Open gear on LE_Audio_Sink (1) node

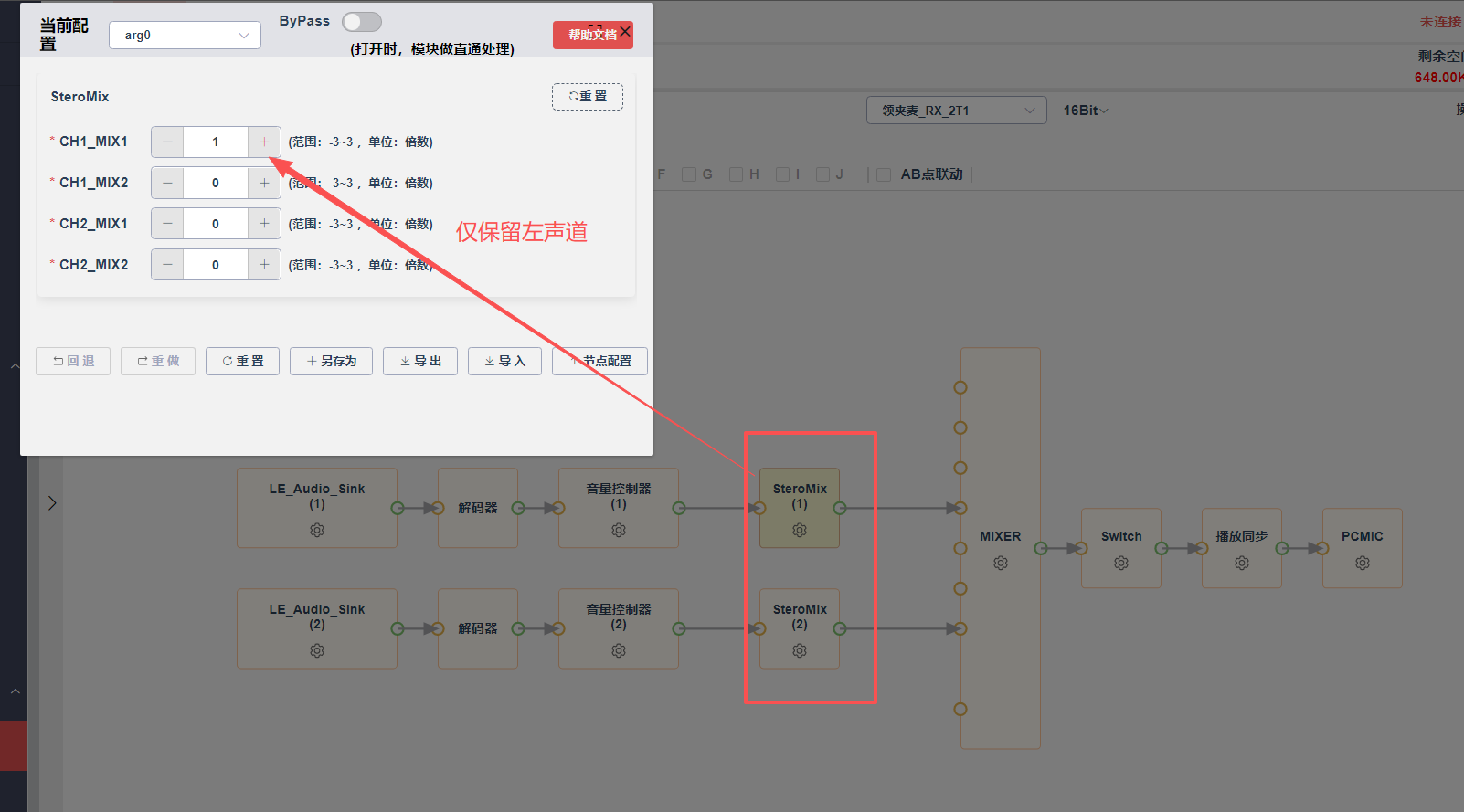(x=317, y=531)
